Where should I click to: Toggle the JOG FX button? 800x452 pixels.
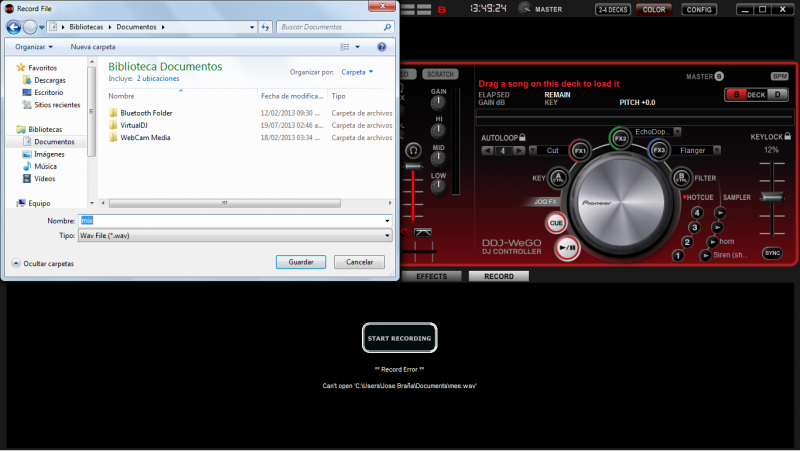[545, 202]
